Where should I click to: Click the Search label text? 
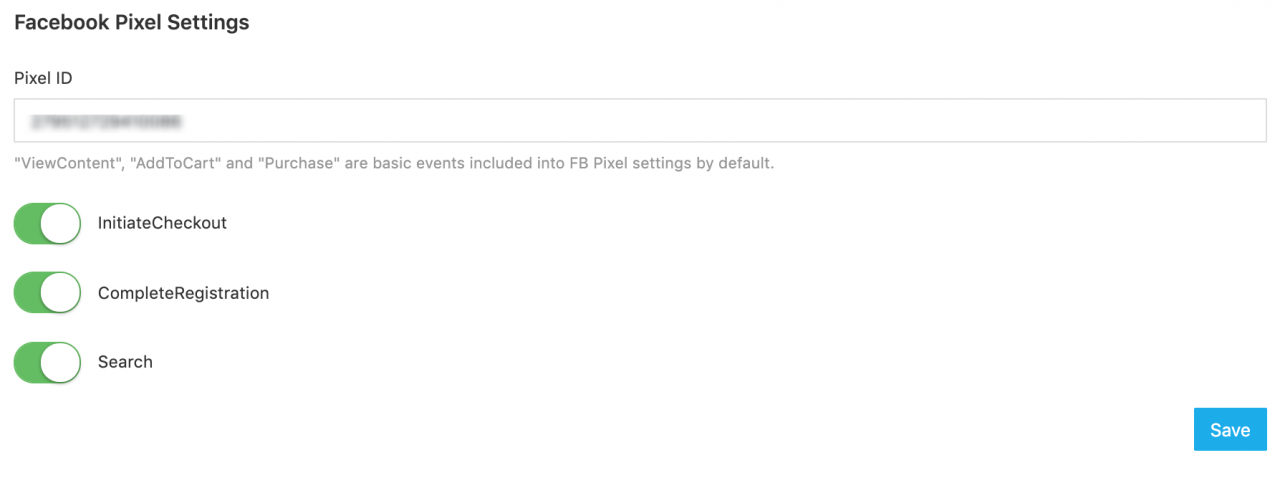[x=125, y=362]
